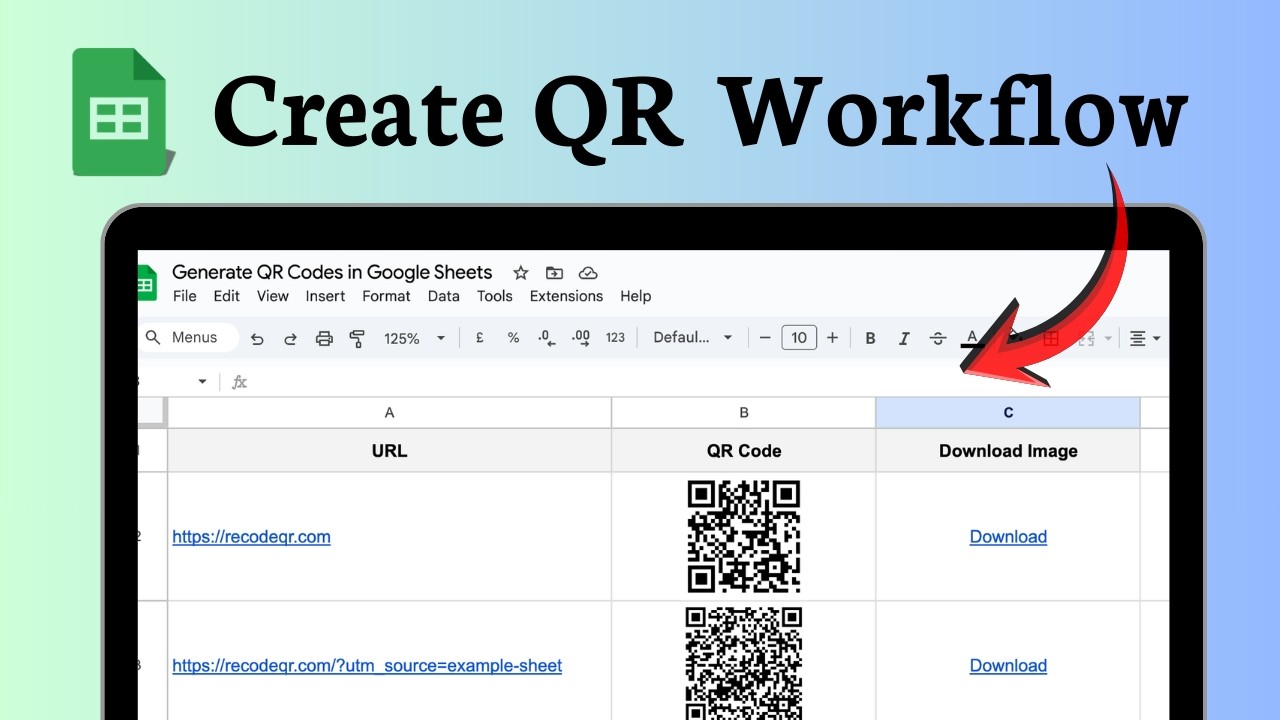
Task: Open the Edit menu
Action: pos(227,296)
